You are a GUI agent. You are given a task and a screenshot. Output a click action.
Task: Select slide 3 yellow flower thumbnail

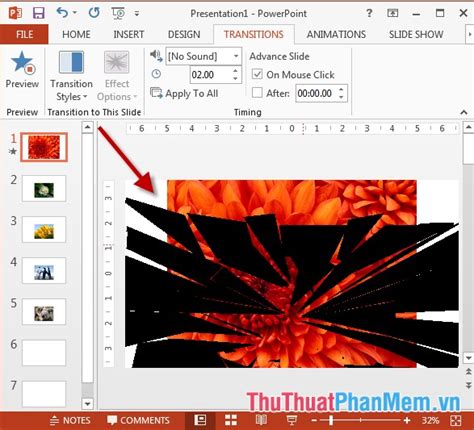tap(44, 229)
